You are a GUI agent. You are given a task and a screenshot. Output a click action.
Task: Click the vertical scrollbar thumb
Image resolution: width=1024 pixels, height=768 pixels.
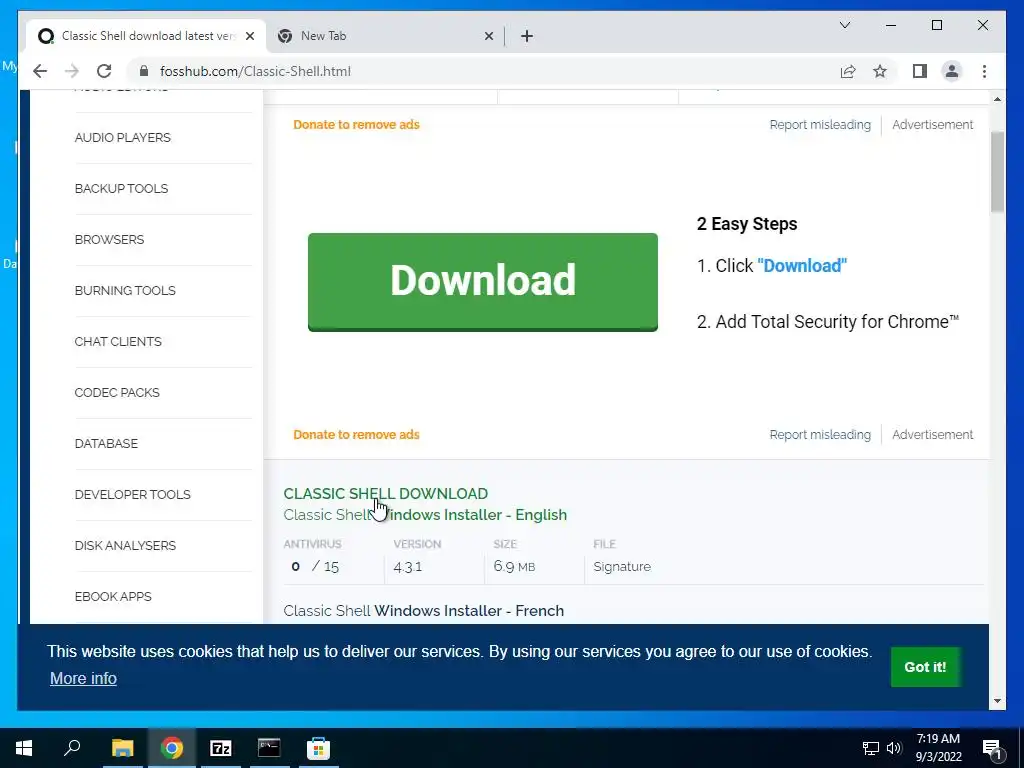pos(997,172)
